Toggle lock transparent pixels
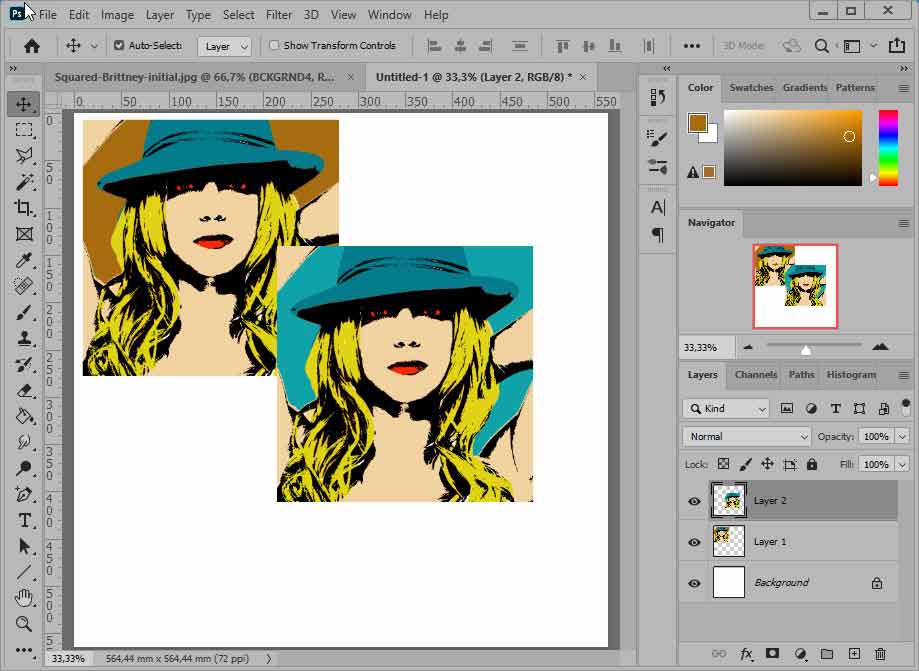The width and height of the screenshot is (919, 671). [x=724, y=464]
